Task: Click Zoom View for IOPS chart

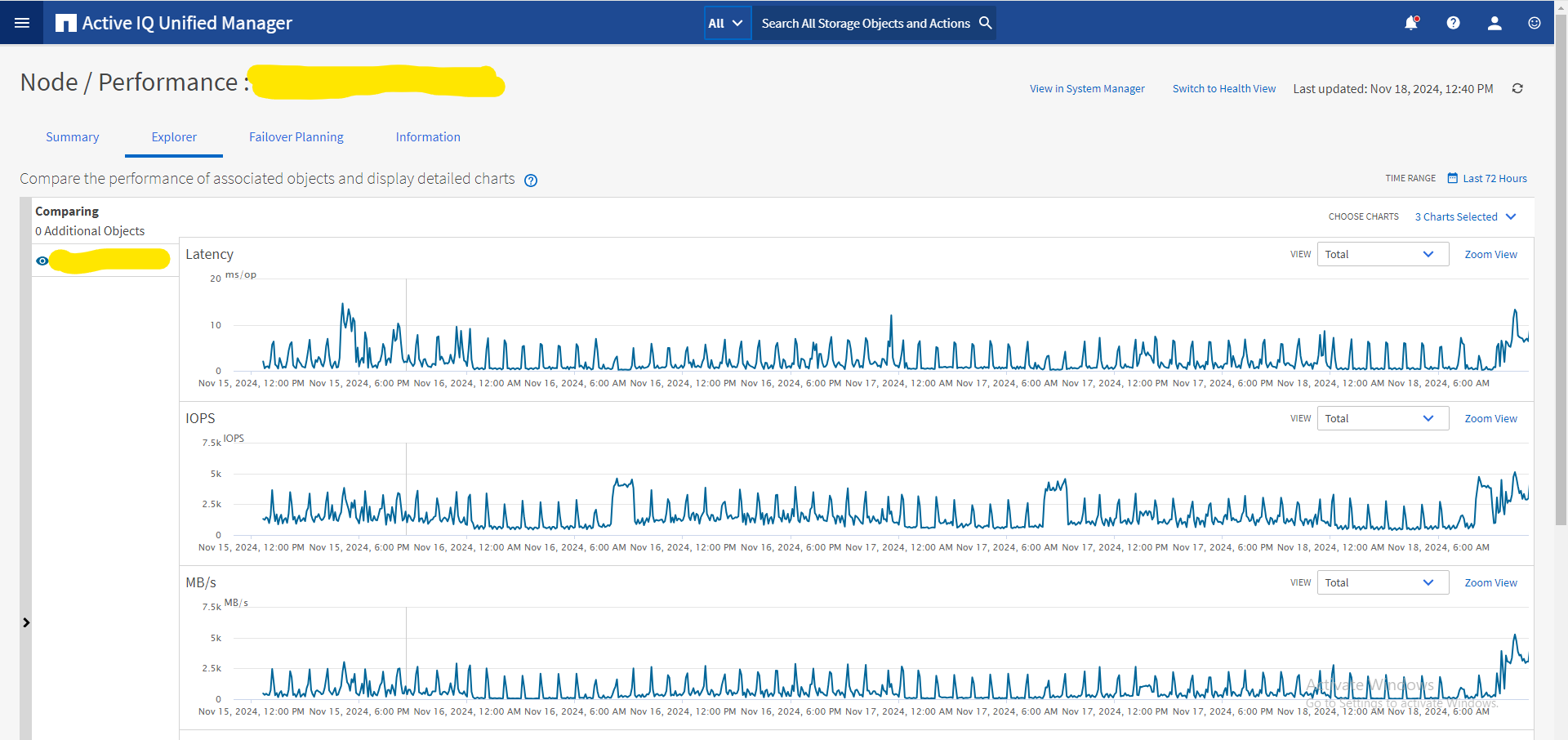Action: [x=1490, y=418]
